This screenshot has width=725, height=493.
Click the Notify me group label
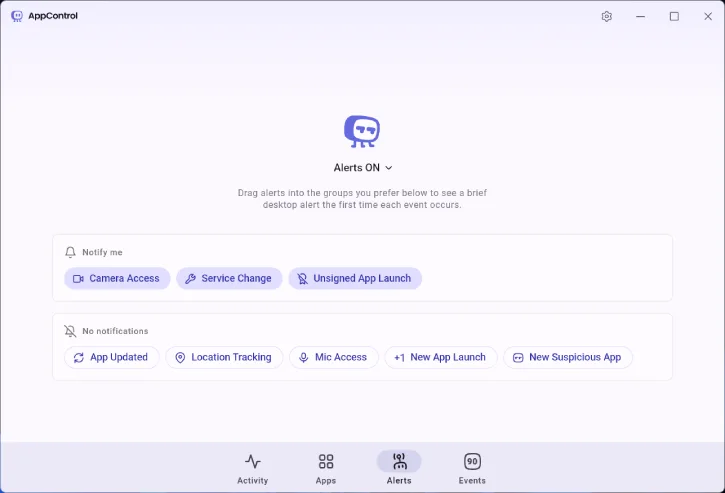(102, 252)
